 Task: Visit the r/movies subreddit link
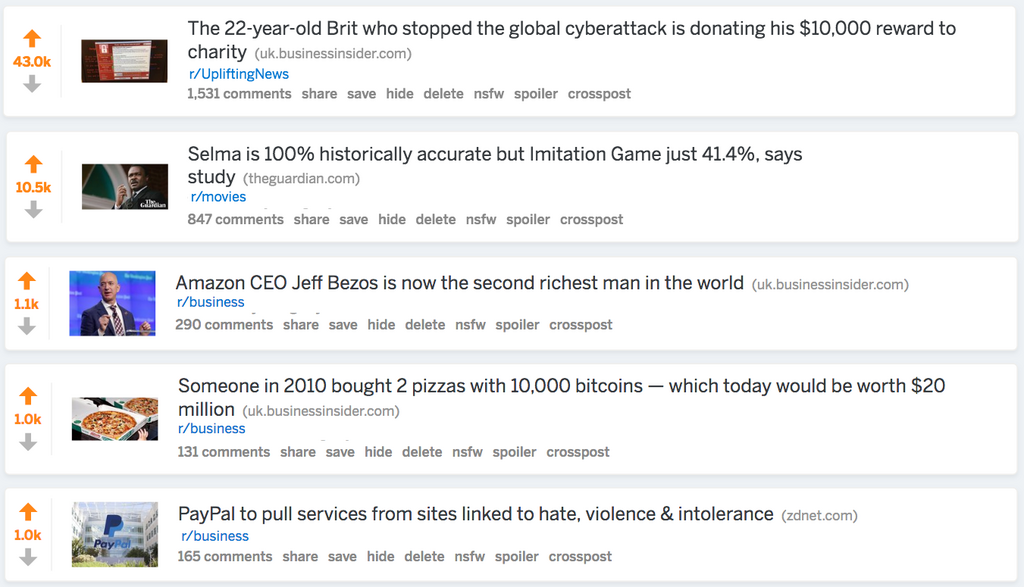coord(218,197)
